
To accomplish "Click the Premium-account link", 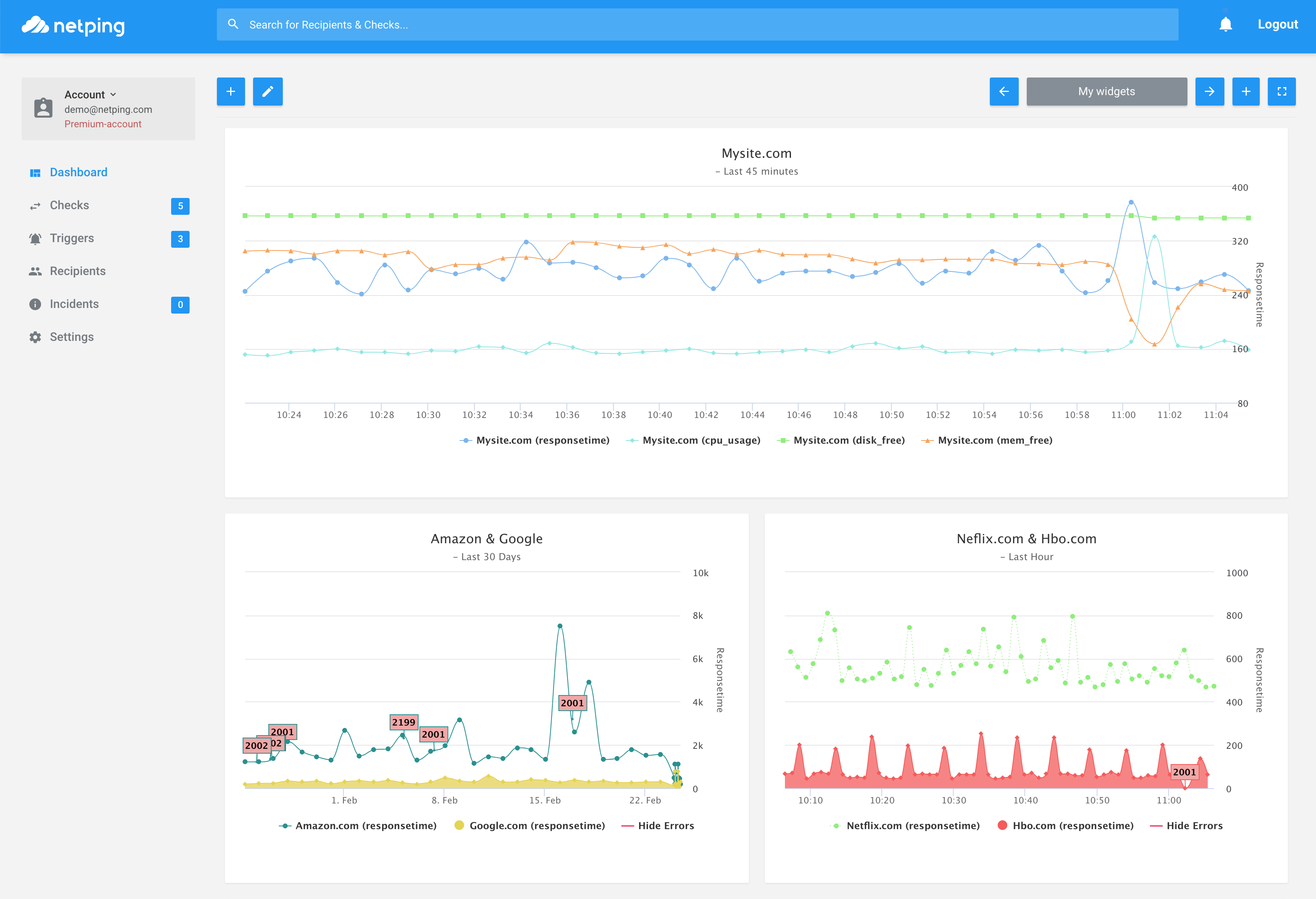I will coord(103,124).
